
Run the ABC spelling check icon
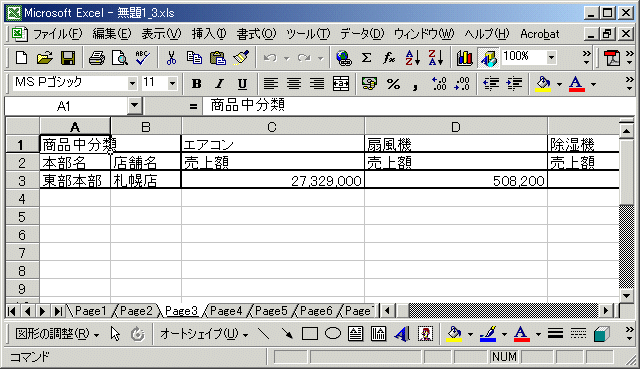(x=142, y=58)
